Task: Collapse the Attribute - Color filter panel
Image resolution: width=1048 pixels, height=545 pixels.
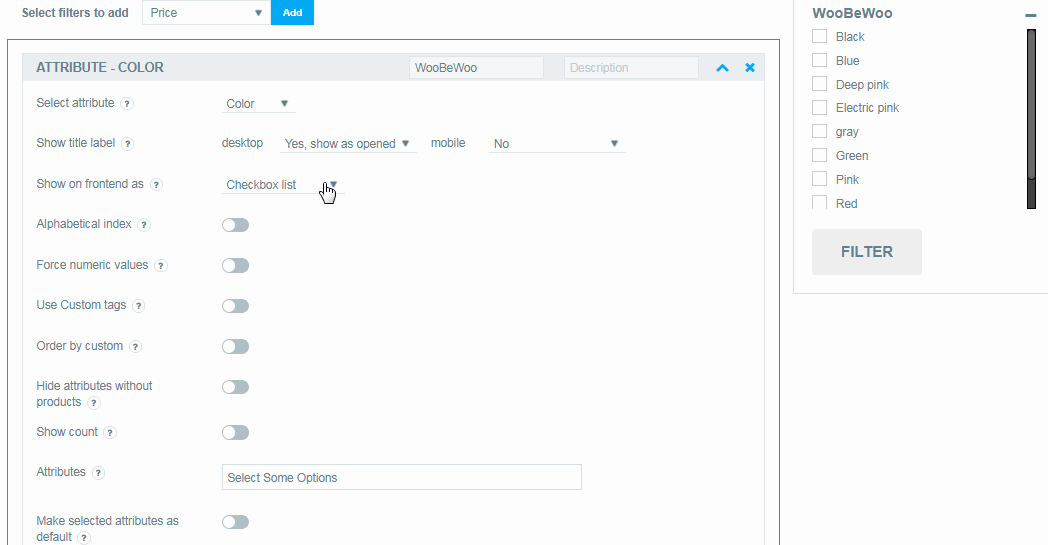Action: (x=722, y=68)
